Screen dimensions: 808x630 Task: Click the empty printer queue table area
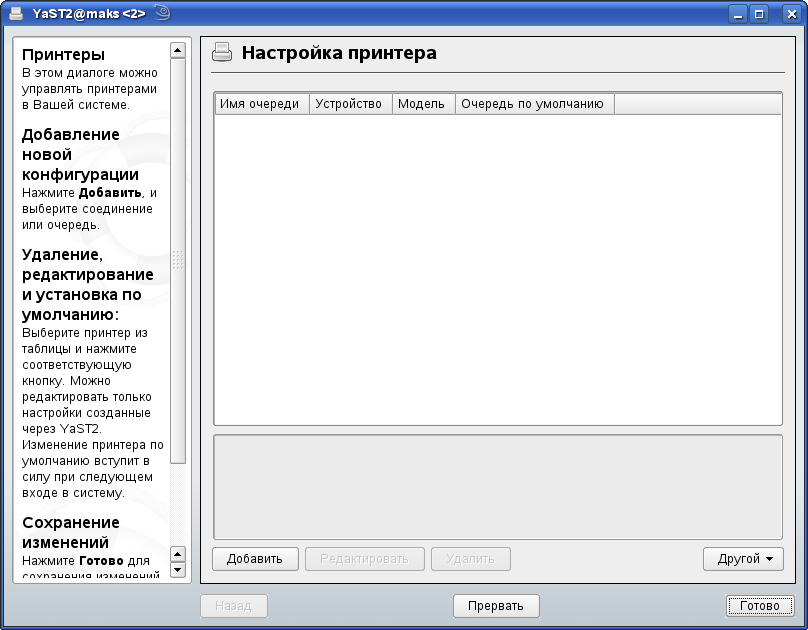[x=497, y=270]
